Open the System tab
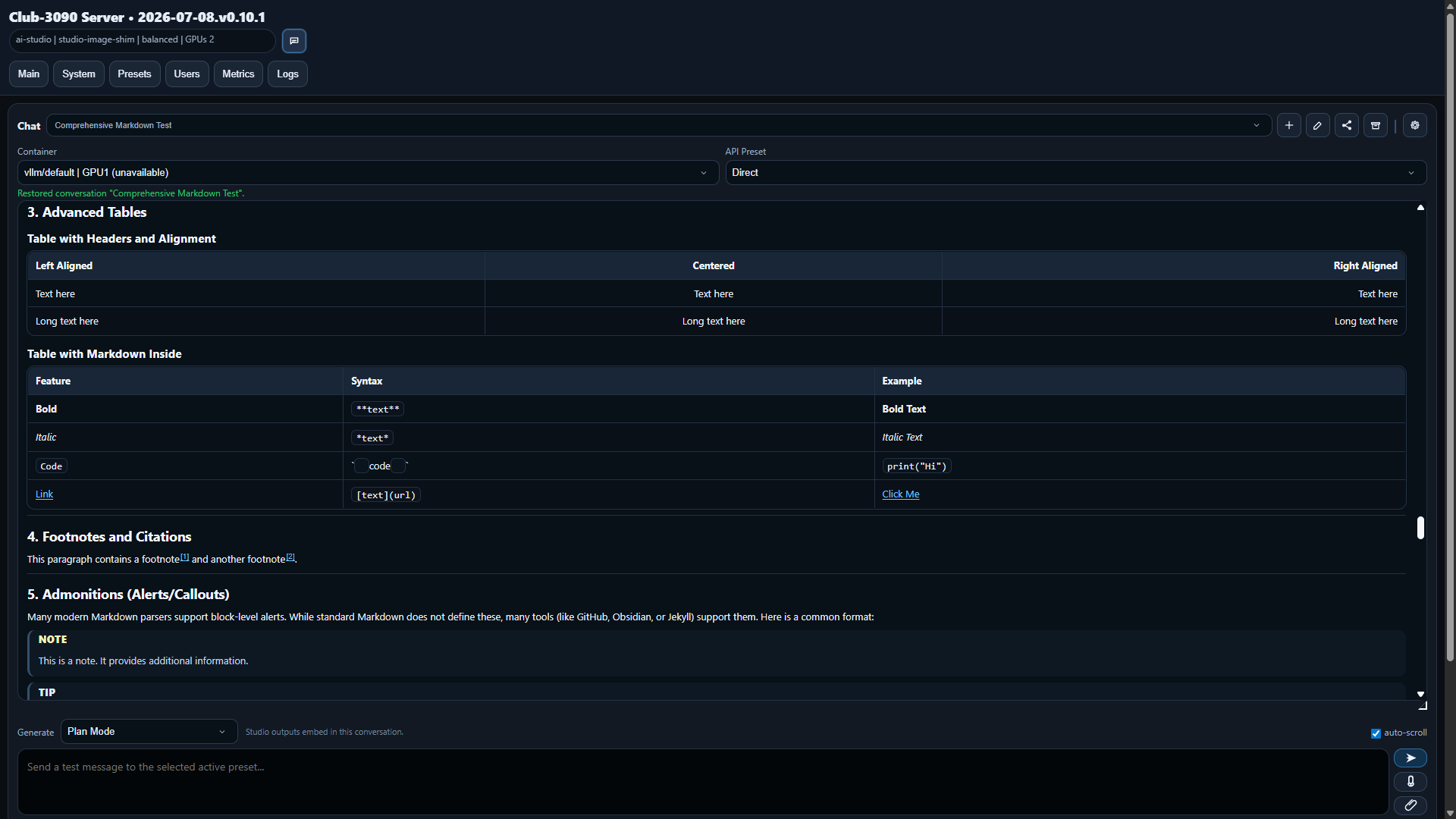This screenshot has height=819, width=1456. pyautogui.click(x=79, y=74)
